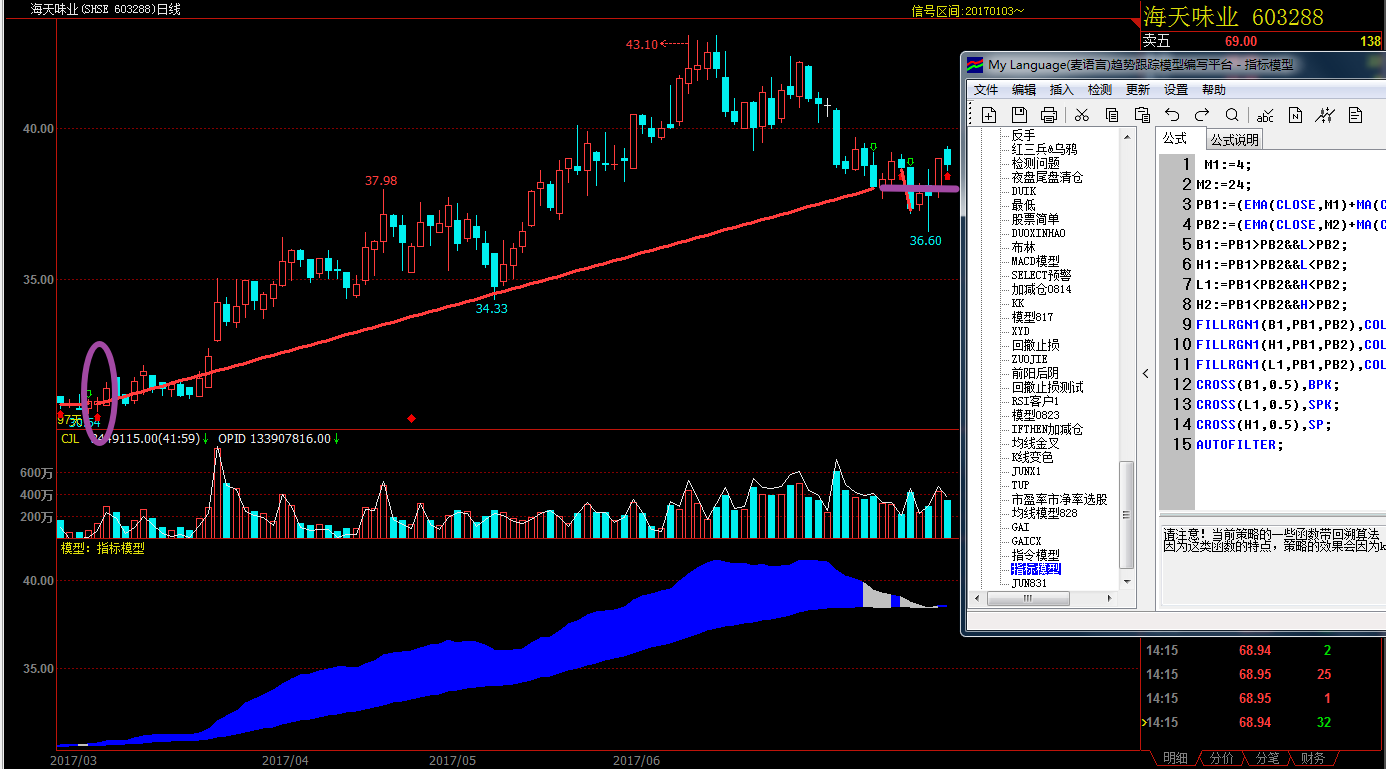Cut selection with the scissors icon
This screenshot has height=769, width=1386.
[x=1081, y=115]
